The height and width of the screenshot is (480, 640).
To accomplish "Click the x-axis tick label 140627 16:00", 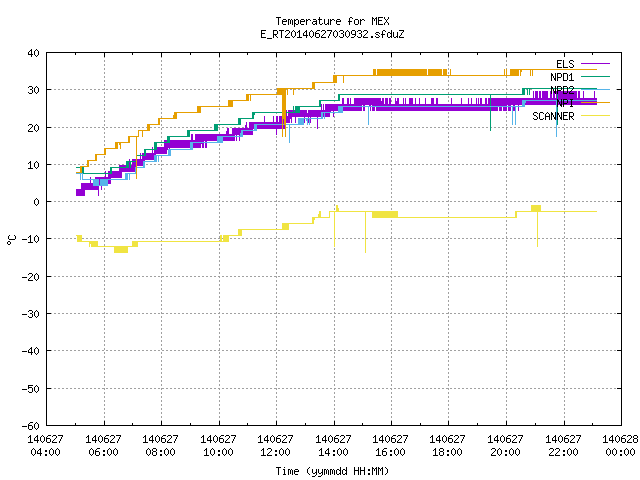I will click(391, 446).
